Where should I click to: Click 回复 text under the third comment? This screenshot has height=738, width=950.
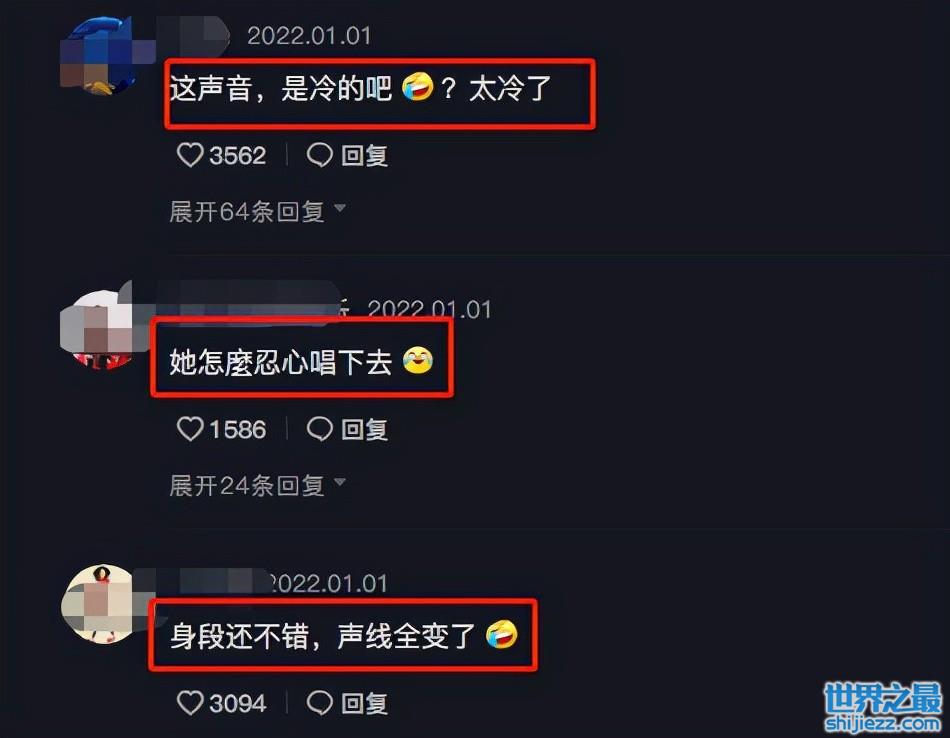click(x=364, y=703)
